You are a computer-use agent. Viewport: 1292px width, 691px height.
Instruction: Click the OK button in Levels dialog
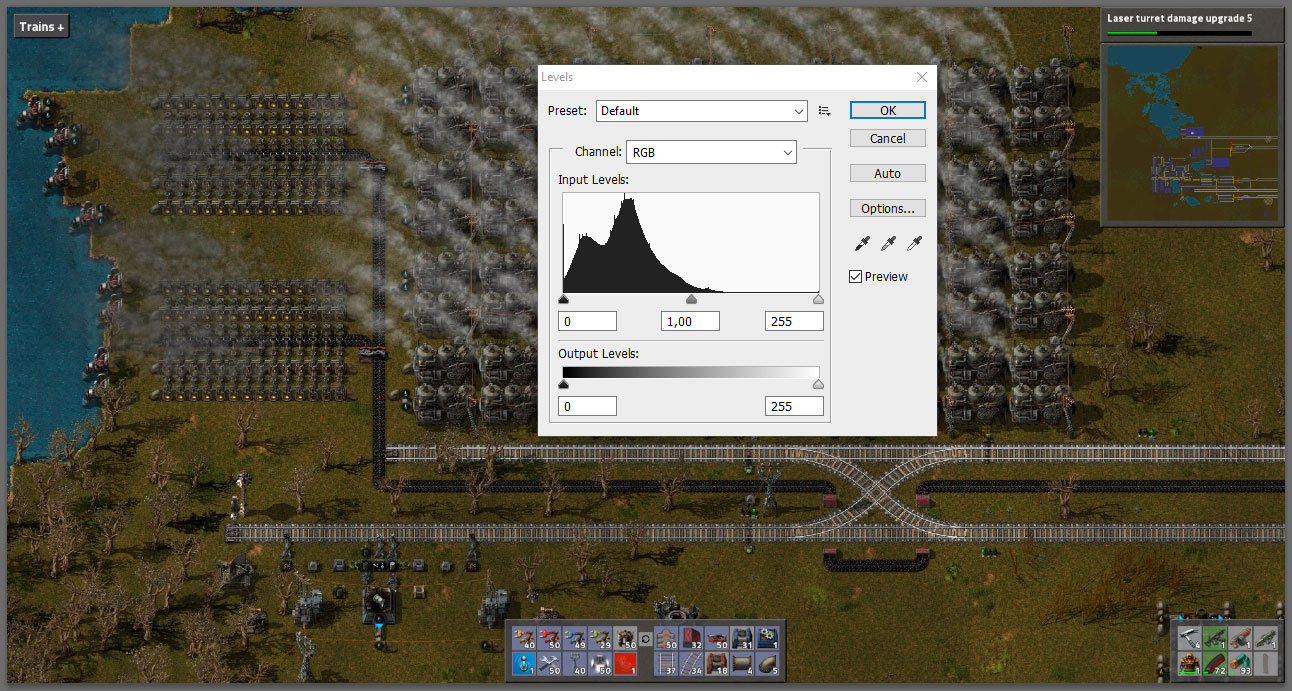tap(888, 110)
